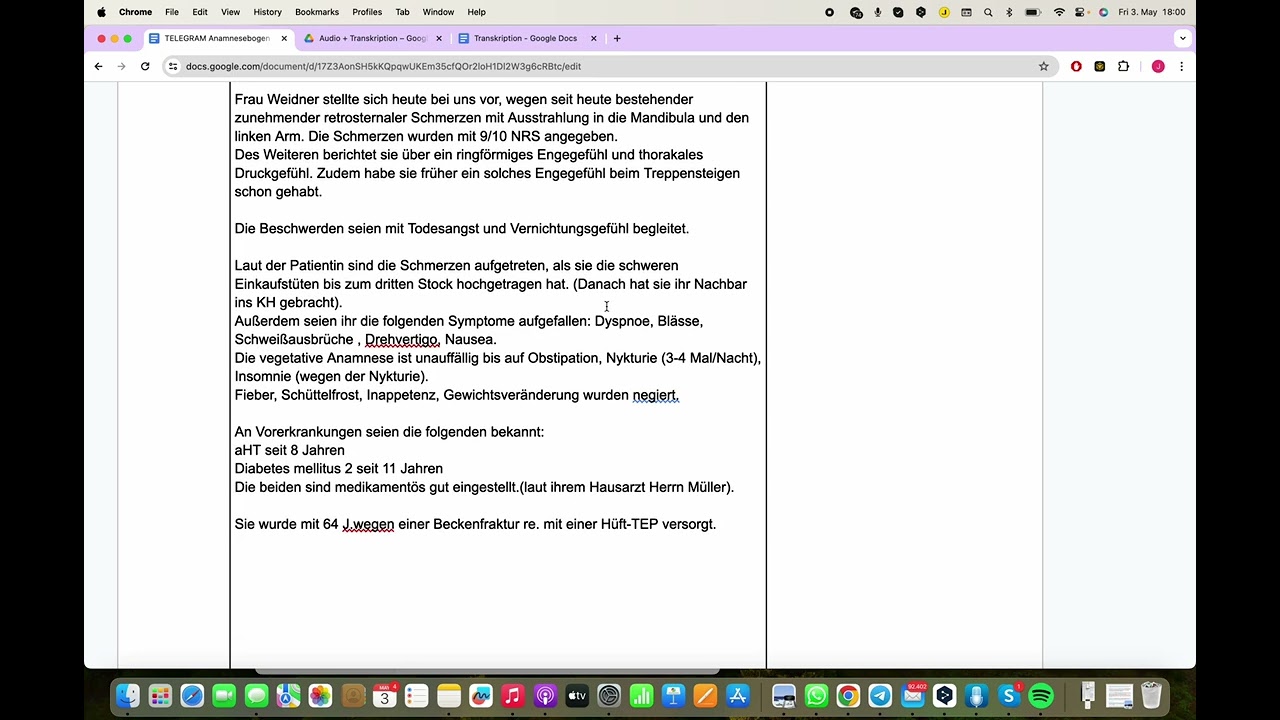Open WhatsApp from the Dock
1280x720 pixels.
pos(816,696)
